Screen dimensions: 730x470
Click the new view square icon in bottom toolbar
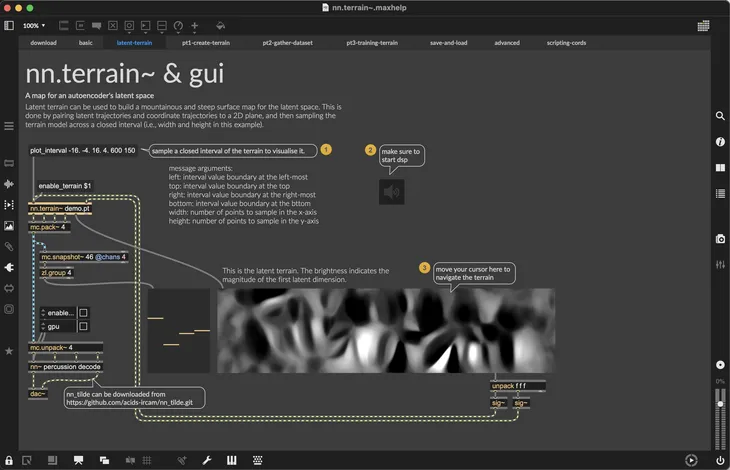tap(53, 461)
